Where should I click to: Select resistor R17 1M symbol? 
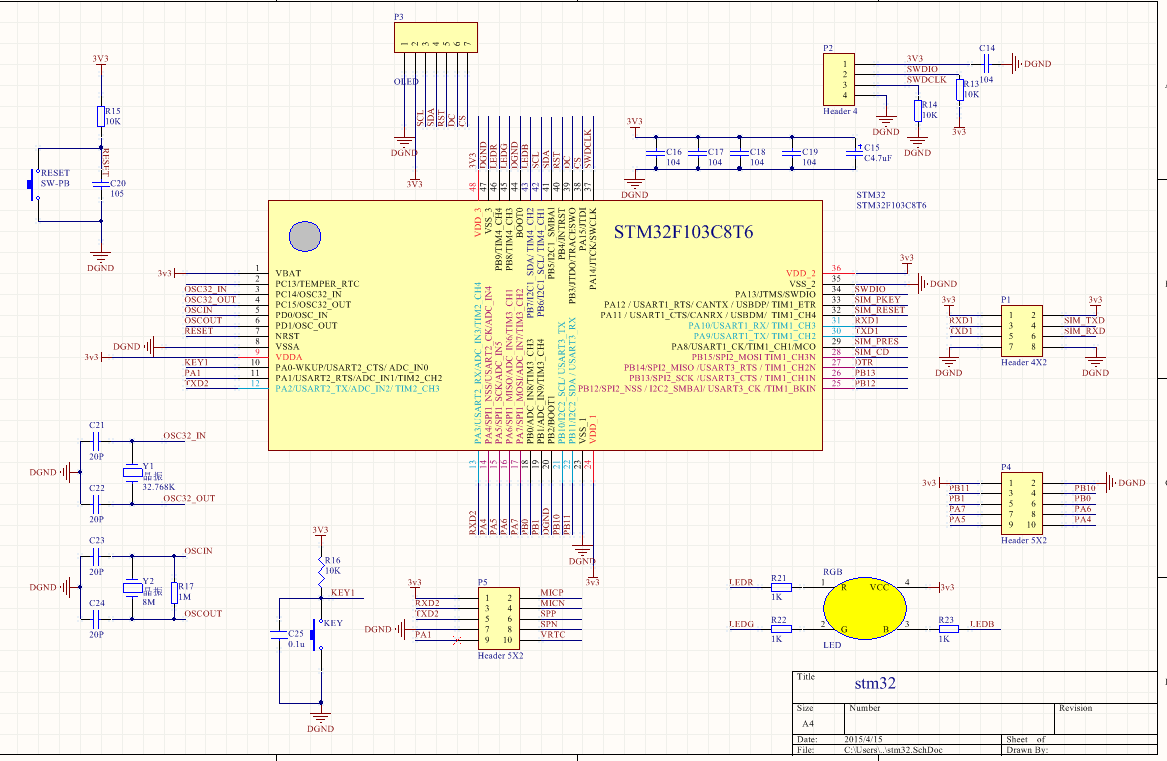point(174,592)
